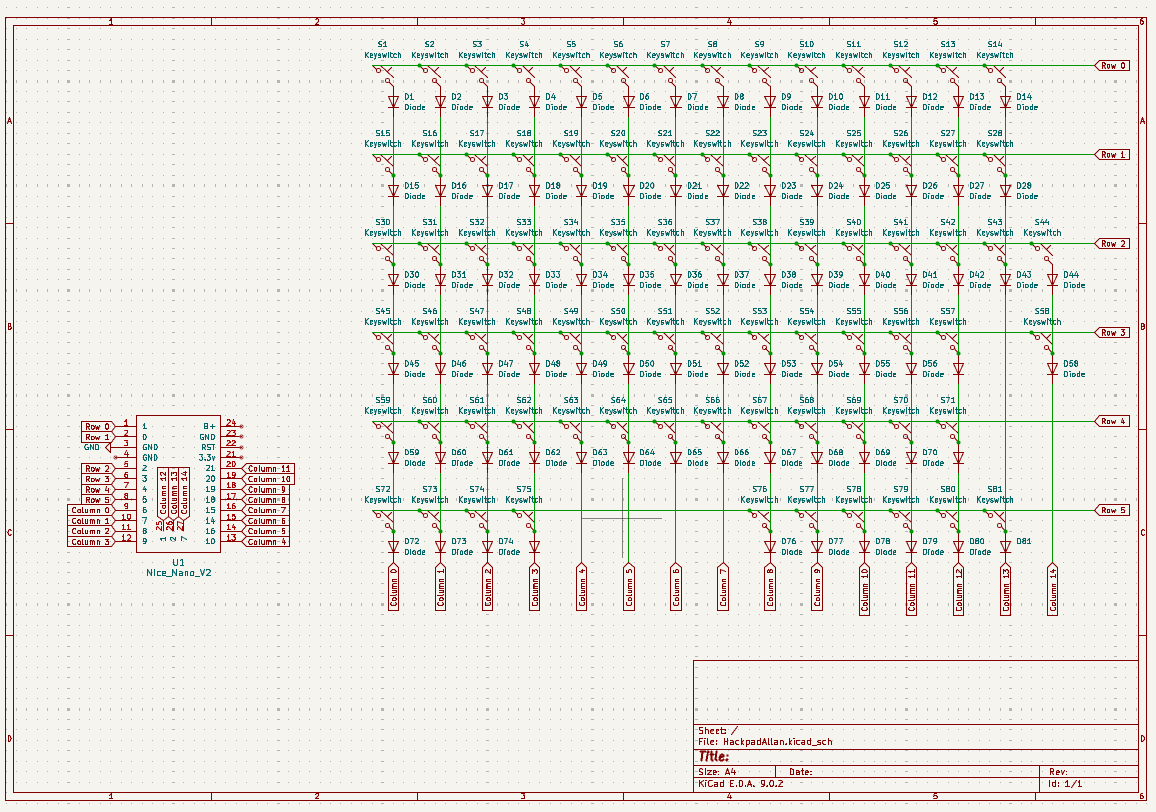Select the Column 11 label on U1 pin 20

268,469
